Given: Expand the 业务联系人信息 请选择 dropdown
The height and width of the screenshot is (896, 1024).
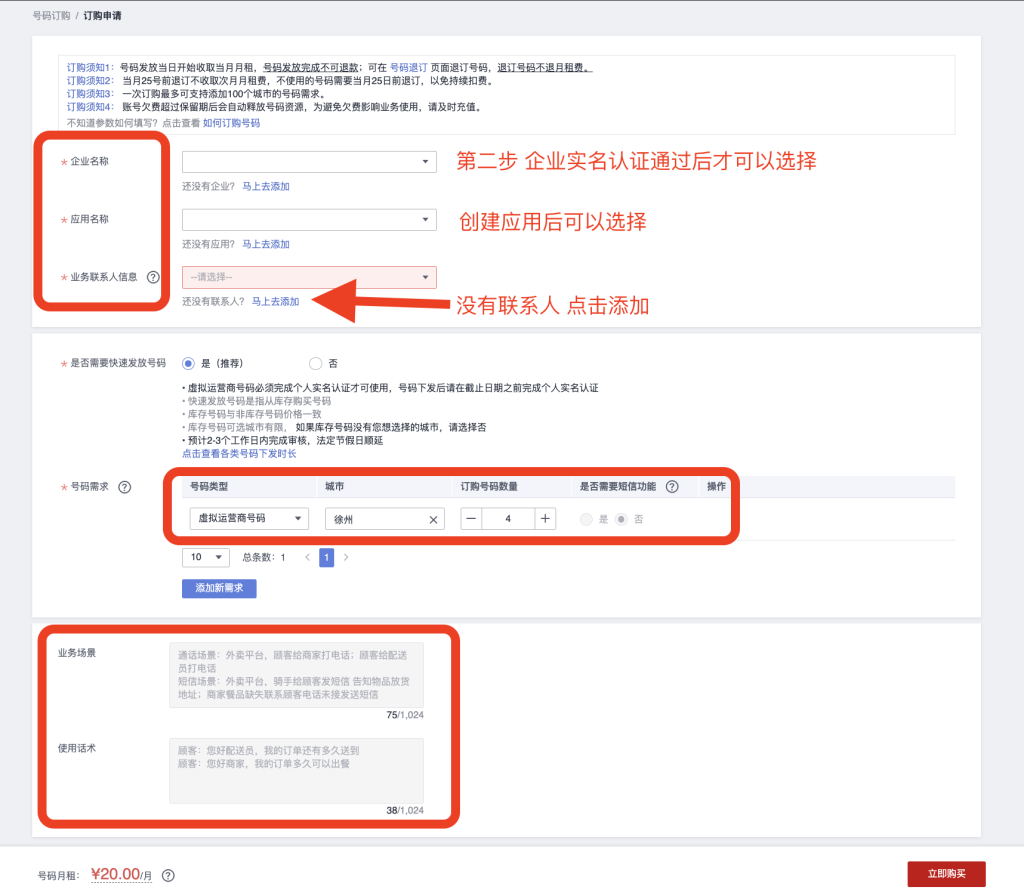Looking at the screenshot, I should (309, 277).
